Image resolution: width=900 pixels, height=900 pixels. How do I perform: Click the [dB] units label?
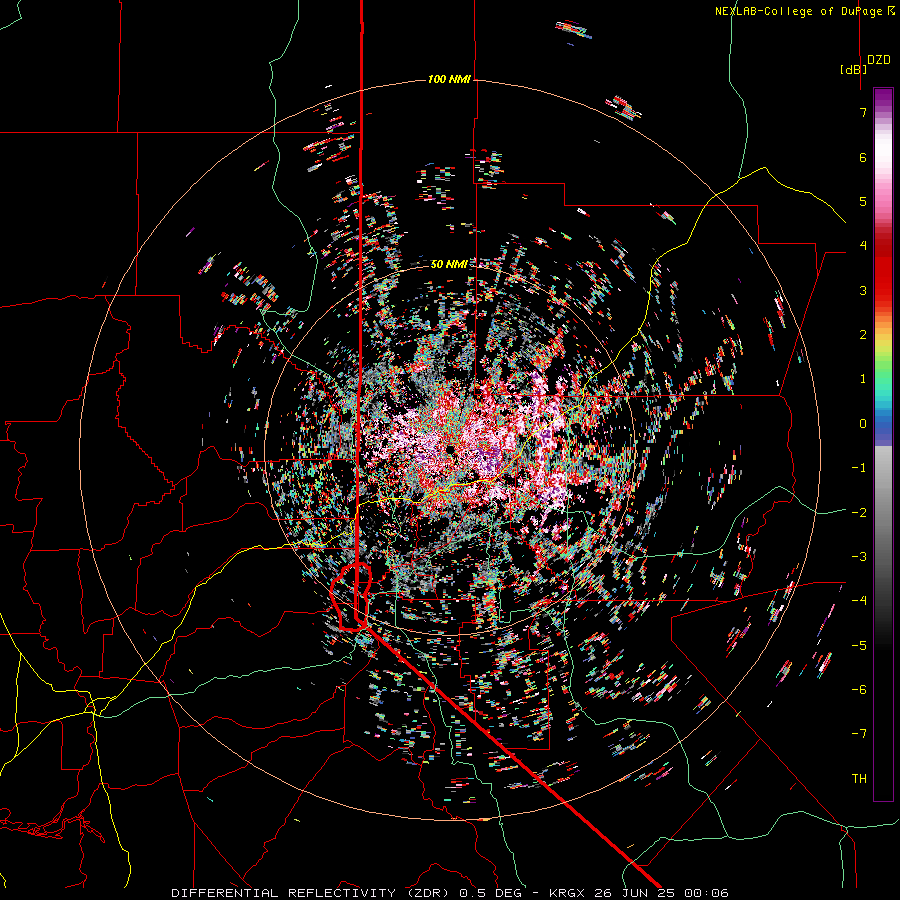click(x=853, y=69)
